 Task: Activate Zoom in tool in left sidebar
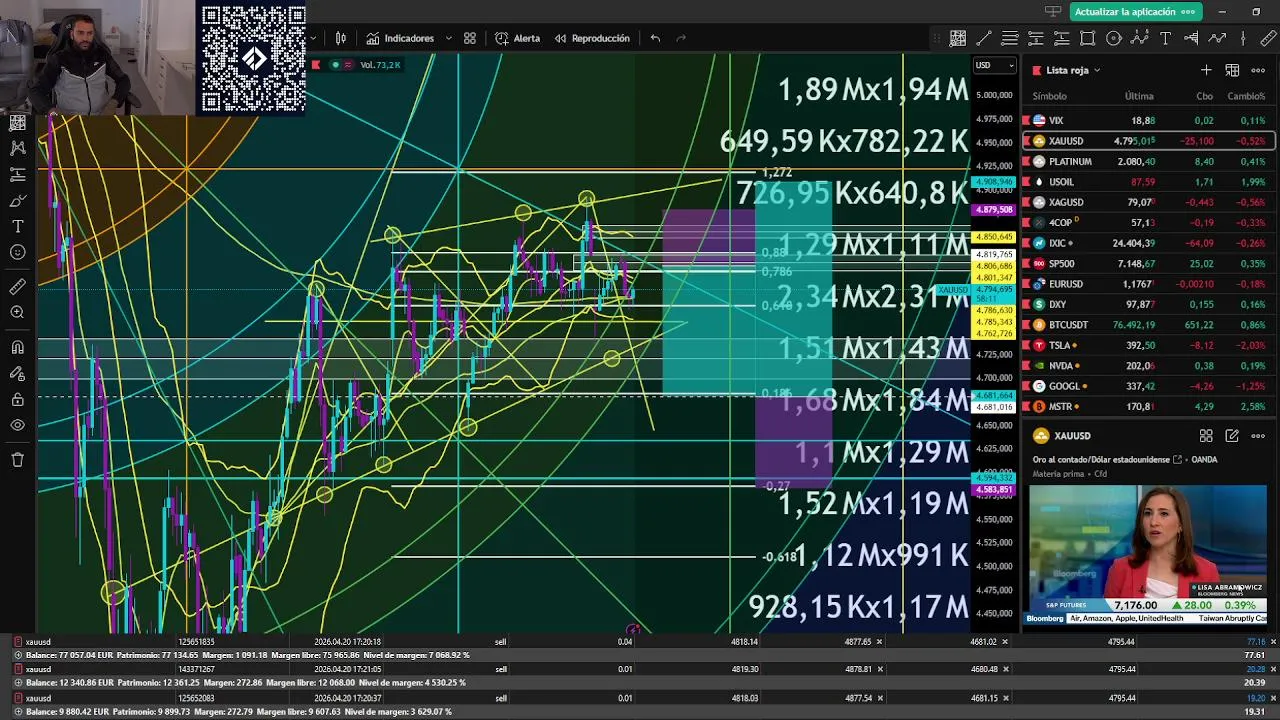[x=17, y=313]
